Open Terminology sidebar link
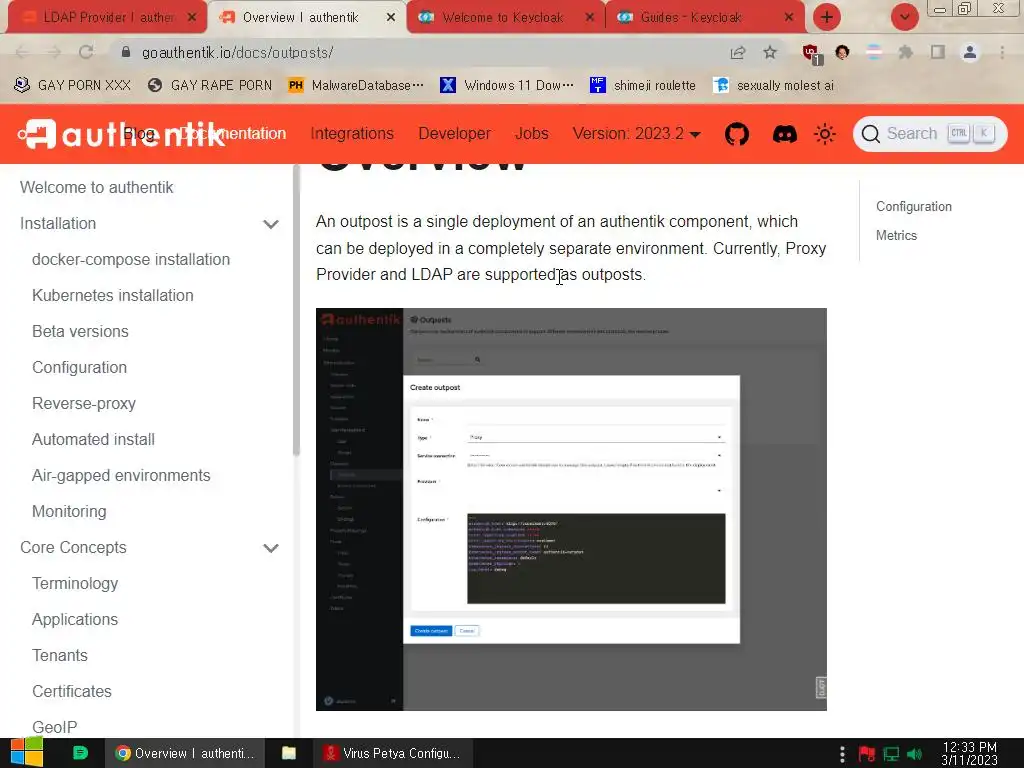1024x768 pixels. 75,583
